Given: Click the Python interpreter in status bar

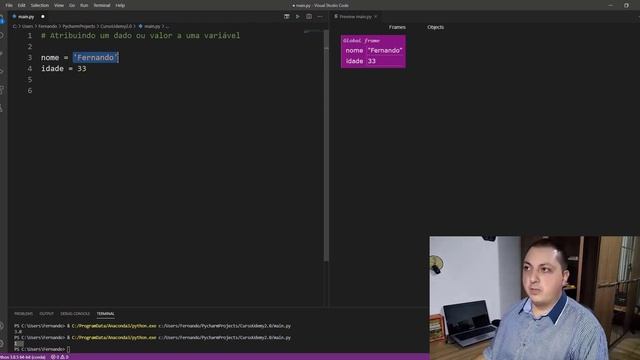Looking at the screenshot, I should point(22,357).
